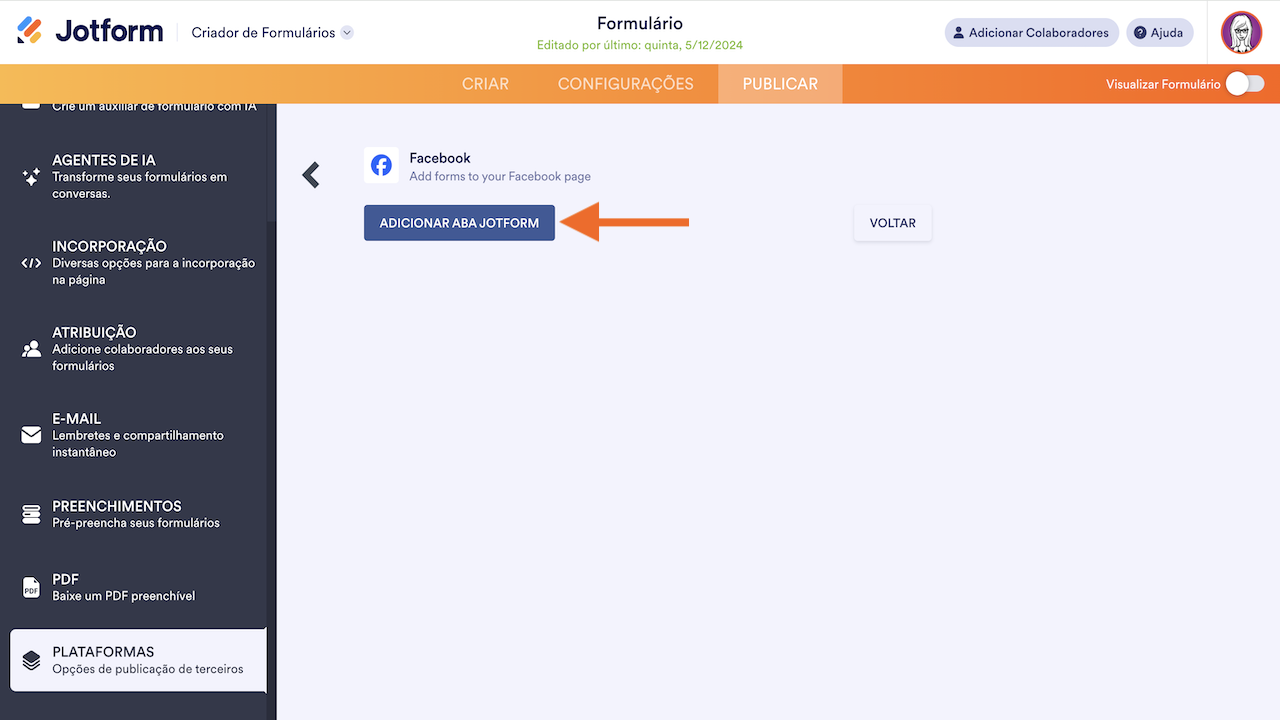Click the assignment people icon
1280x720 pixels.
(x=31, y=349)
